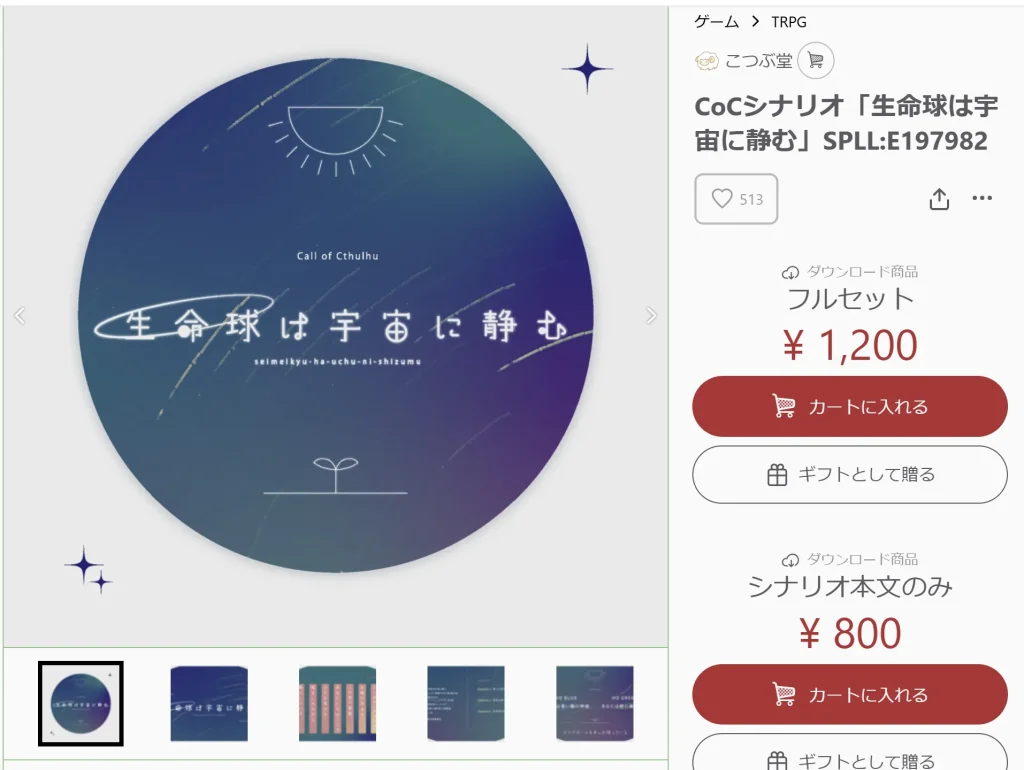Click the こつぶ堂 shop avatar icon
This screenshot has height=770, width=1024.
(707, 61)
